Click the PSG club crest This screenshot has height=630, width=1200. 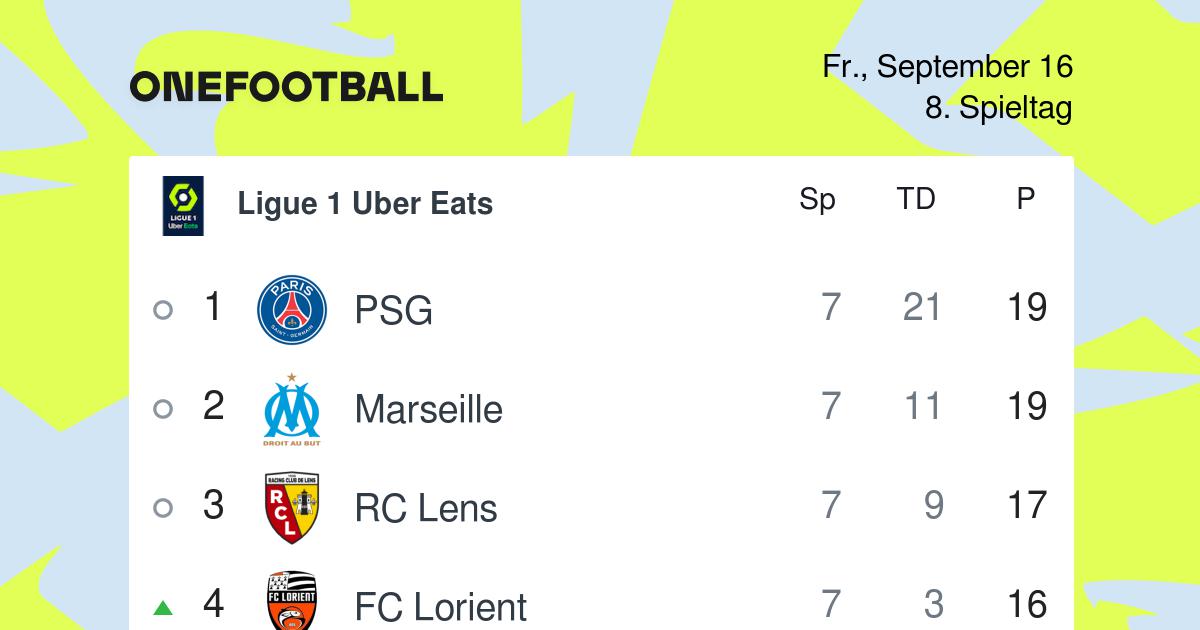292,310
